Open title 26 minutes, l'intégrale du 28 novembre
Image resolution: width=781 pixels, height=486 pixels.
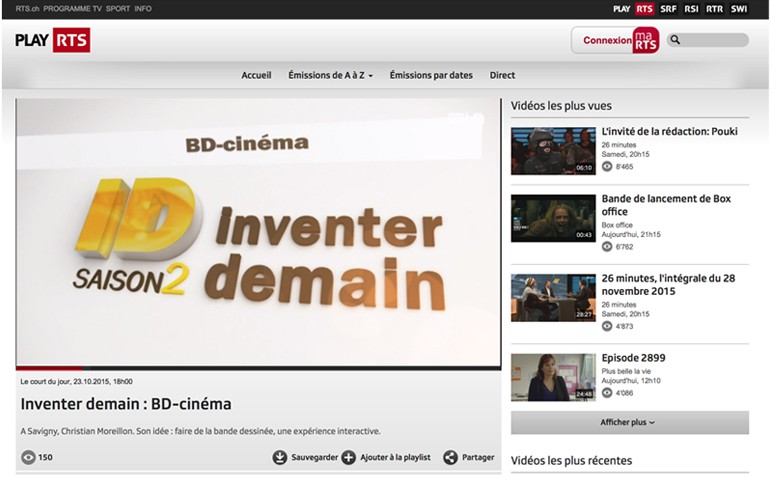click(x=668, y=285)
